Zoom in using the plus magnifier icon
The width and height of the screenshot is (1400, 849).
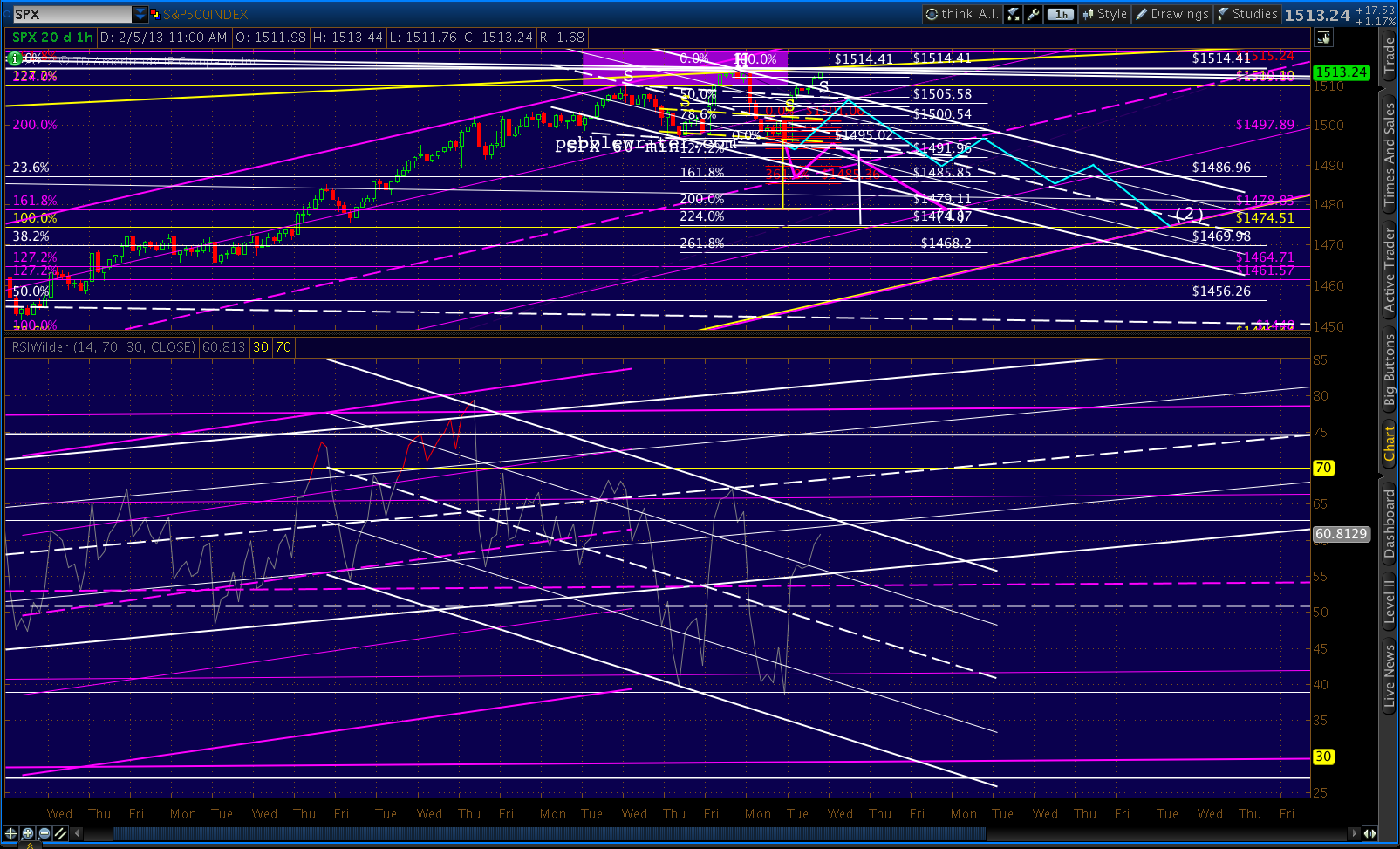click(28, 833)
